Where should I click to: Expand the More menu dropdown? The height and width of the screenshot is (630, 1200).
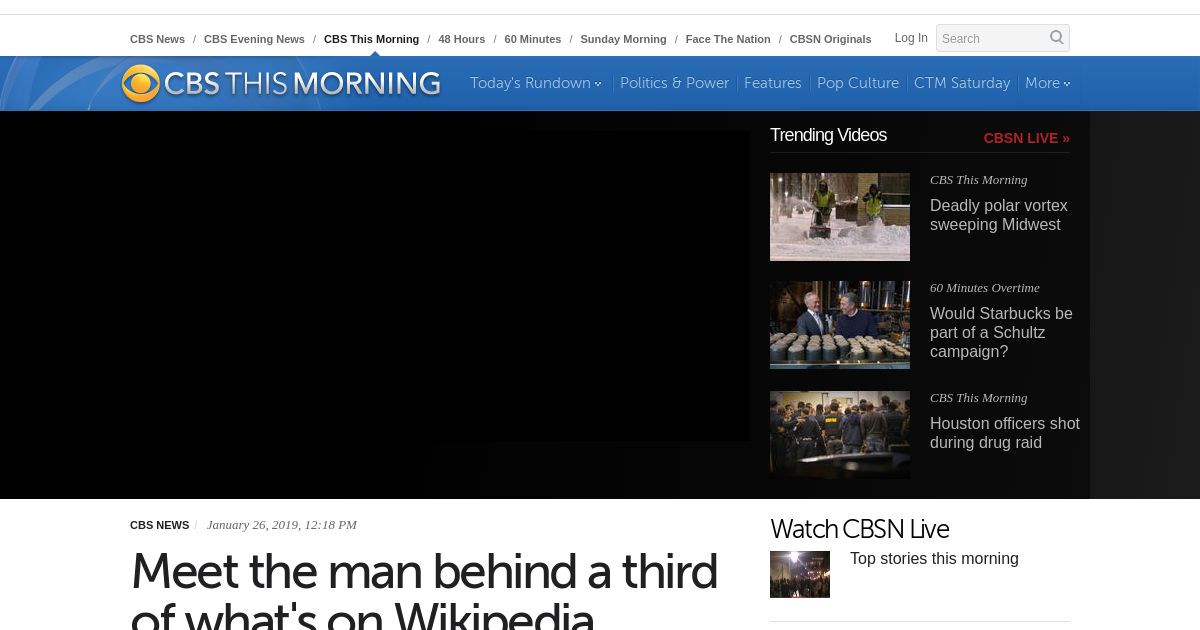coord(1047,83)
